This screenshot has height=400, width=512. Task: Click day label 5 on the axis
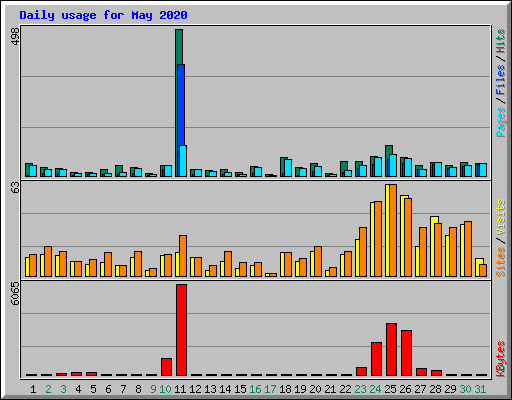(x=93, y=389)
